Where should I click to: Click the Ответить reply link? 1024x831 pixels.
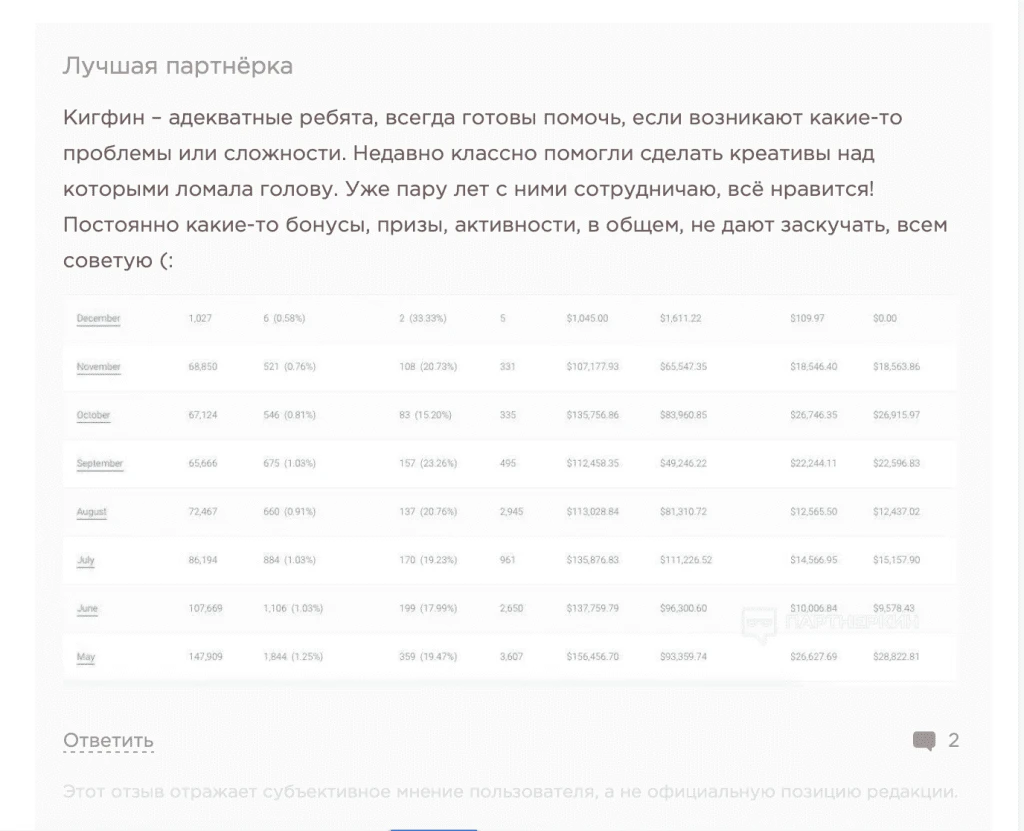point(108,740)
